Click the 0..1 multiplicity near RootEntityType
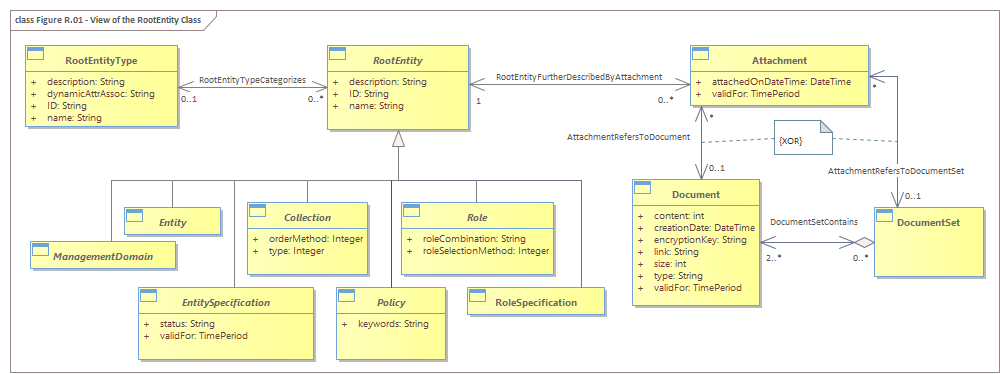 (188, 99)
